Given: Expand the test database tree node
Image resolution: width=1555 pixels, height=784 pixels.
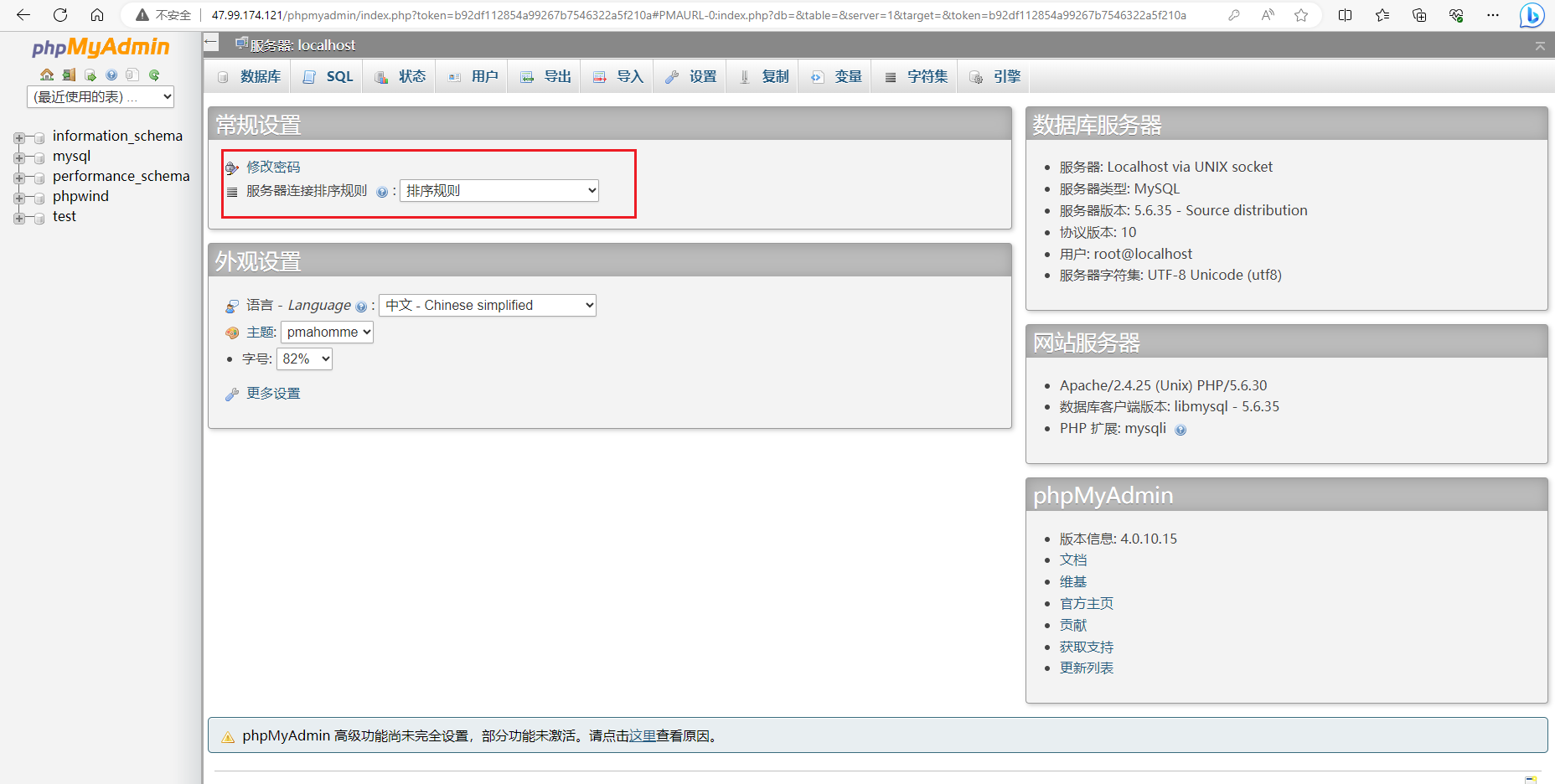Looking at the screenshot, I should (x=18, y=218).
